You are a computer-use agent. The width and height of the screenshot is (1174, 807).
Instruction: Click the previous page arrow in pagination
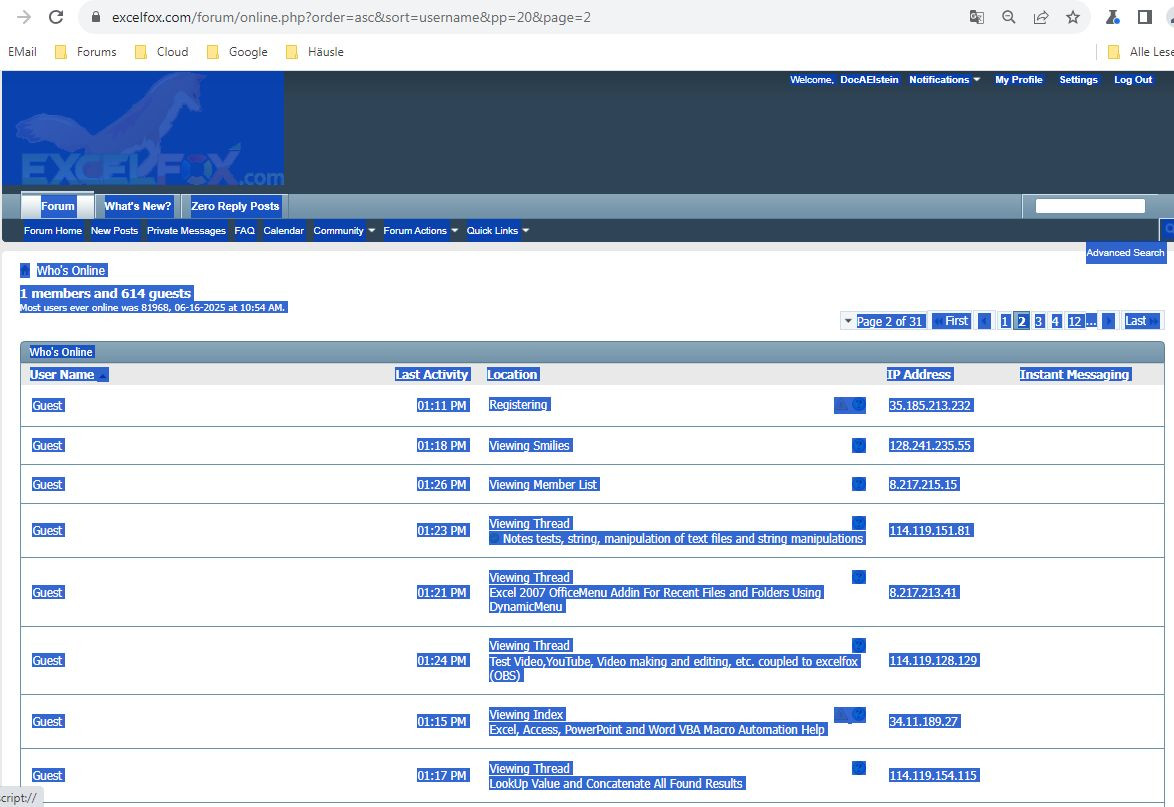(985, 321)
